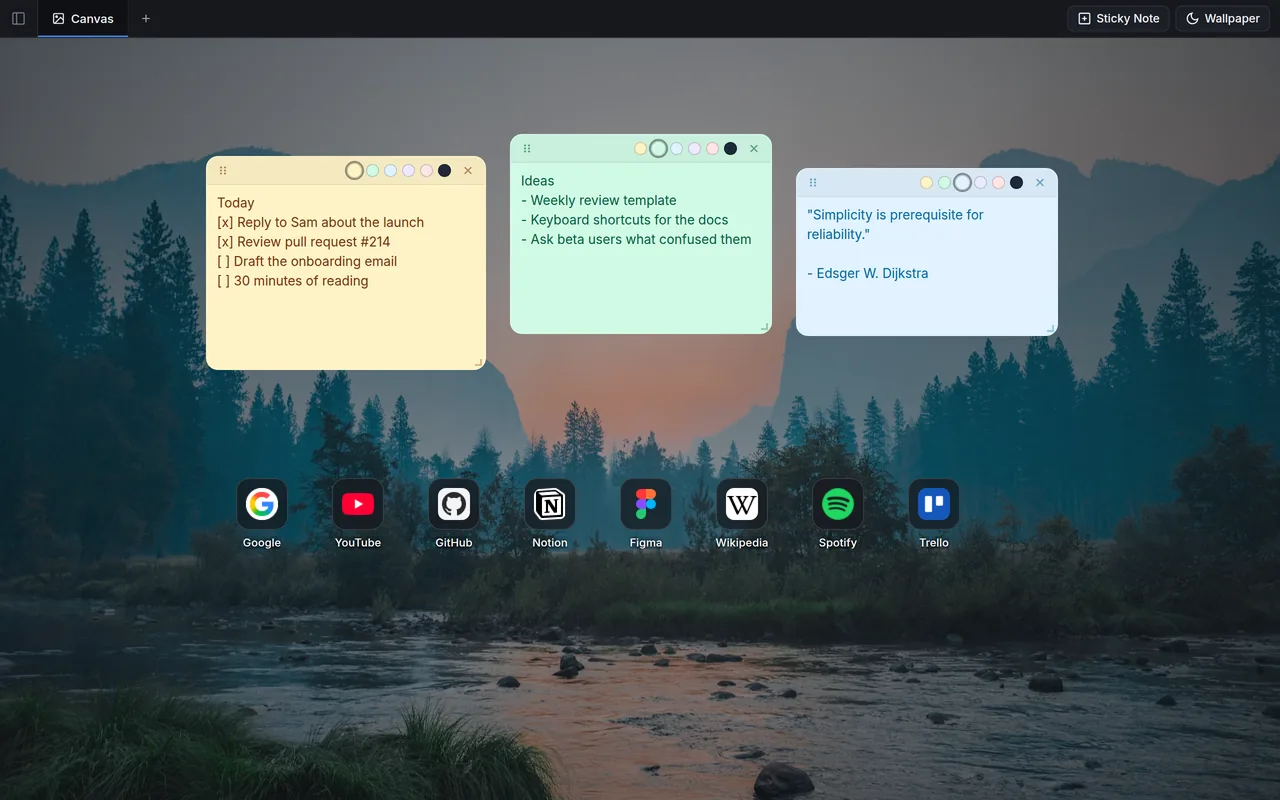Click the line "- Weekly review template"
Screen dimensions: 1280x800
point(599,200)
